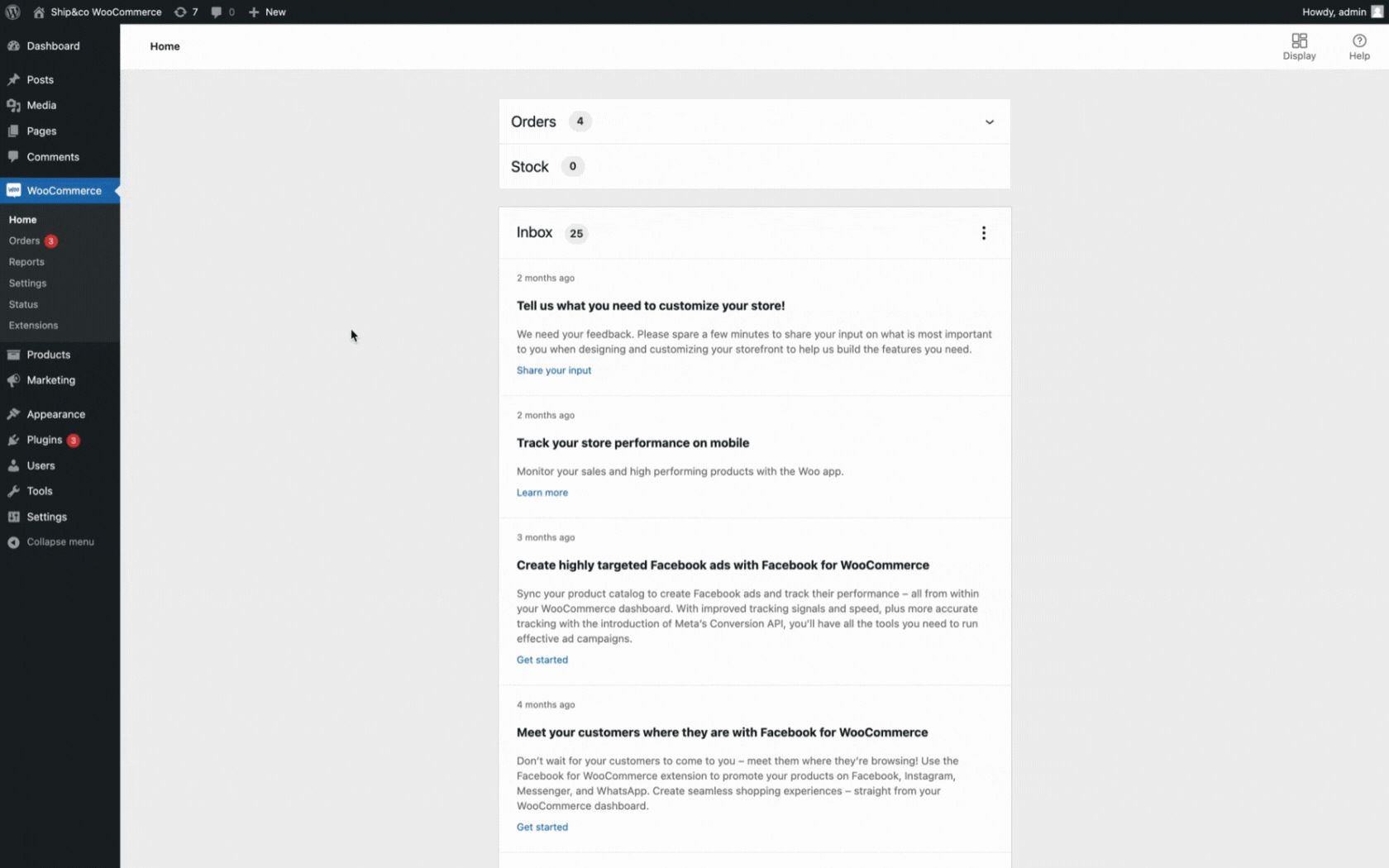
Task: Click the updates icon showing 7
Action: click(x=180, y=12)
